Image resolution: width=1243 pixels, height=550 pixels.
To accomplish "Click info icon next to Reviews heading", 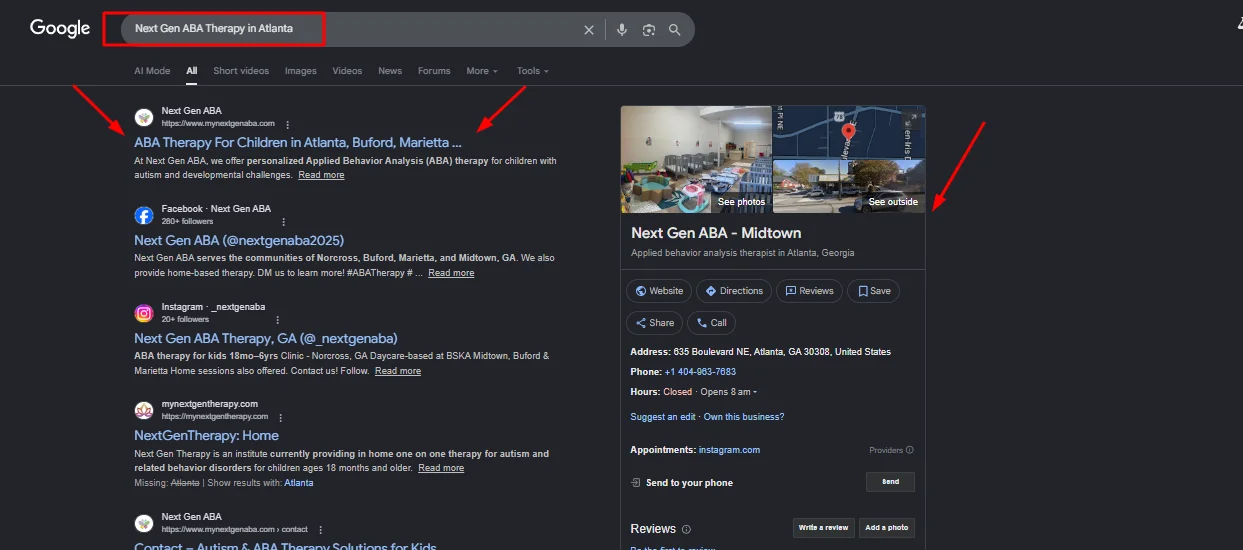I will coord(686,529).
